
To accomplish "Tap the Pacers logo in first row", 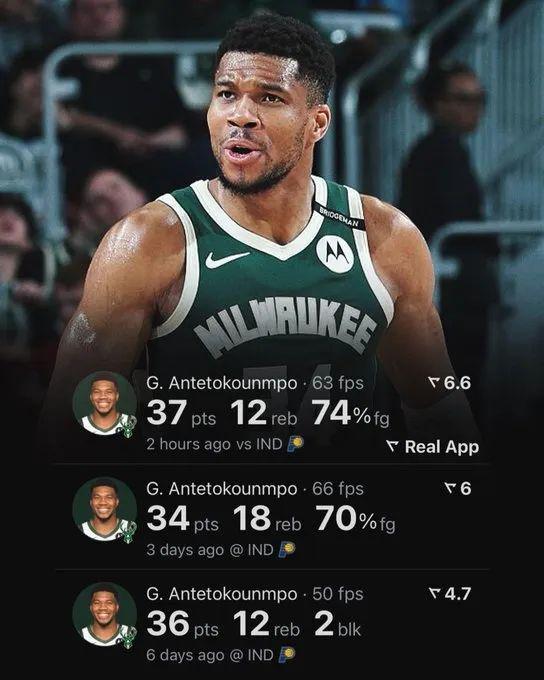I will (x=295, y=444).
